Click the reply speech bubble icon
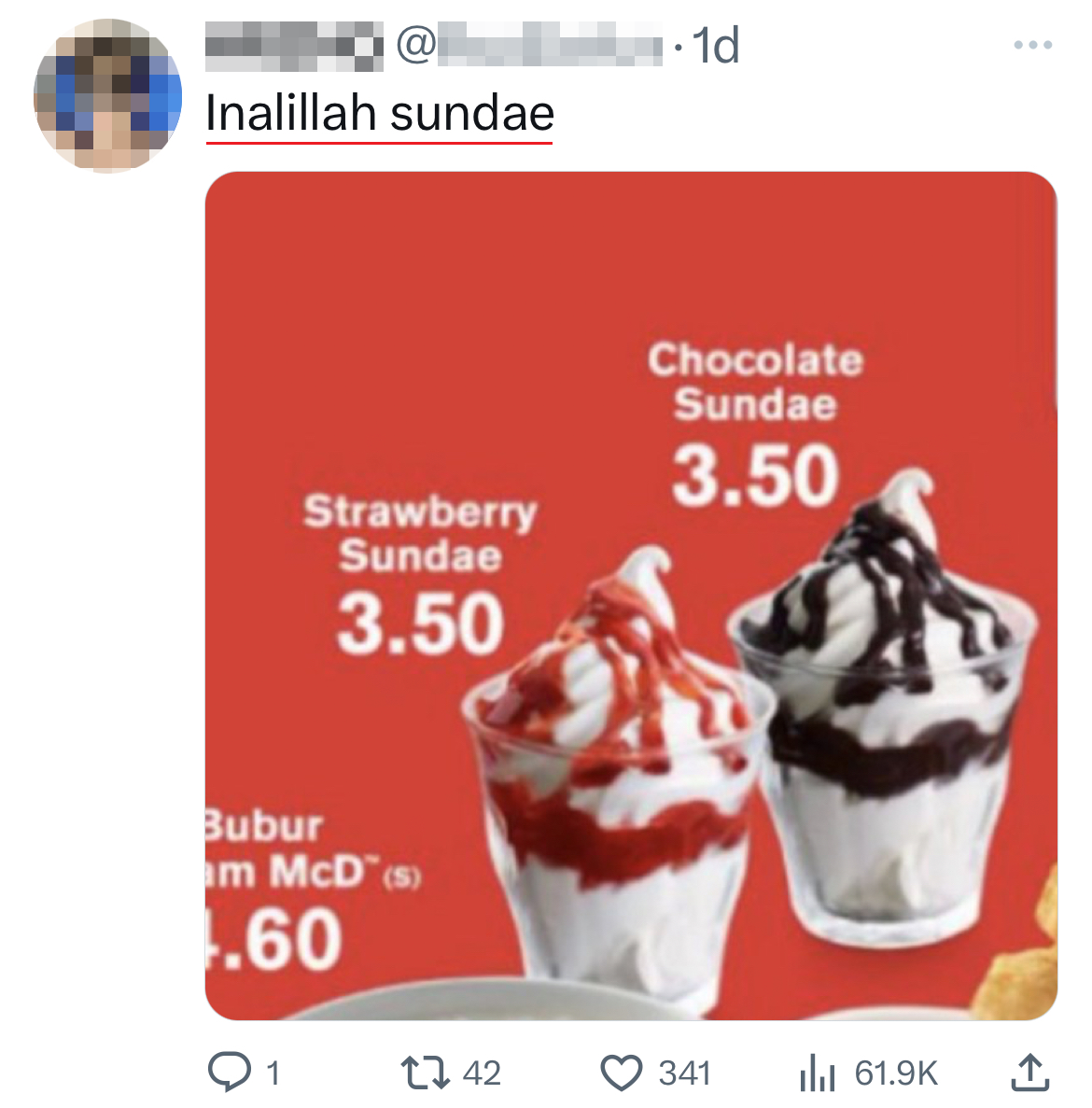Screen dimensions: 1092x1108 click(228, 1073)
